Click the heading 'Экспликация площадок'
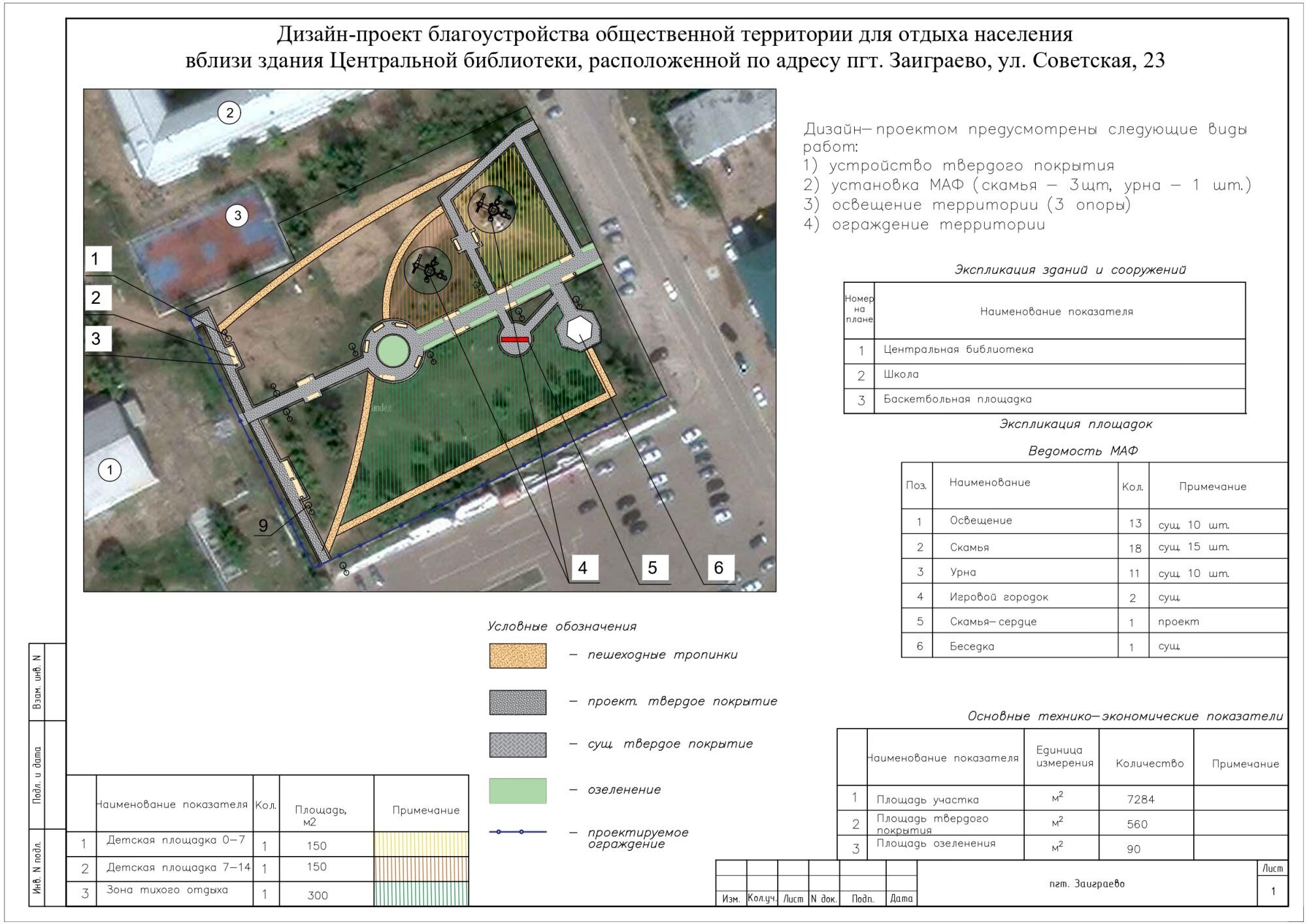This screenshot has height=924, width=1307. [1076, 423]
